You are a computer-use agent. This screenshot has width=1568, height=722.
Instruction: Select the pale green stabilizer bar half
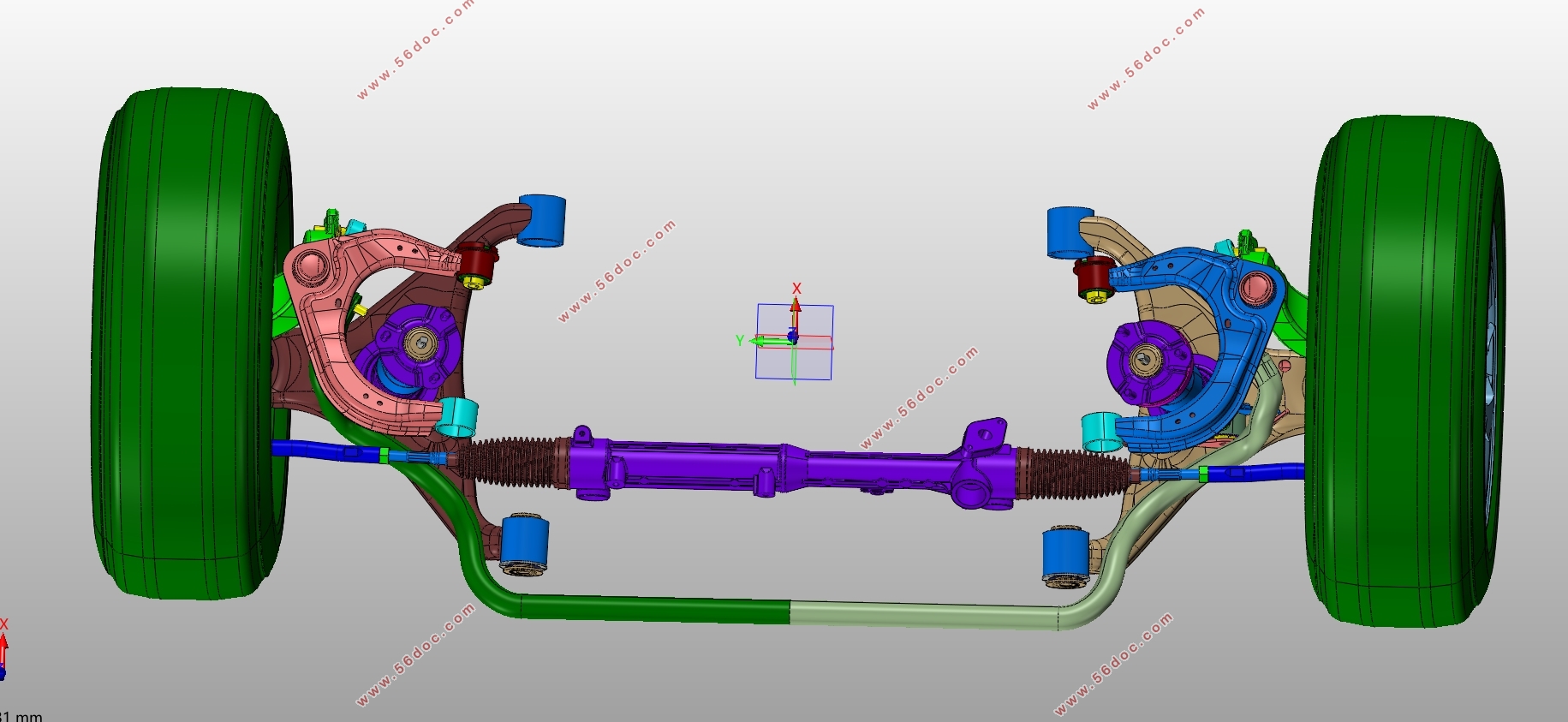[925, 616]
